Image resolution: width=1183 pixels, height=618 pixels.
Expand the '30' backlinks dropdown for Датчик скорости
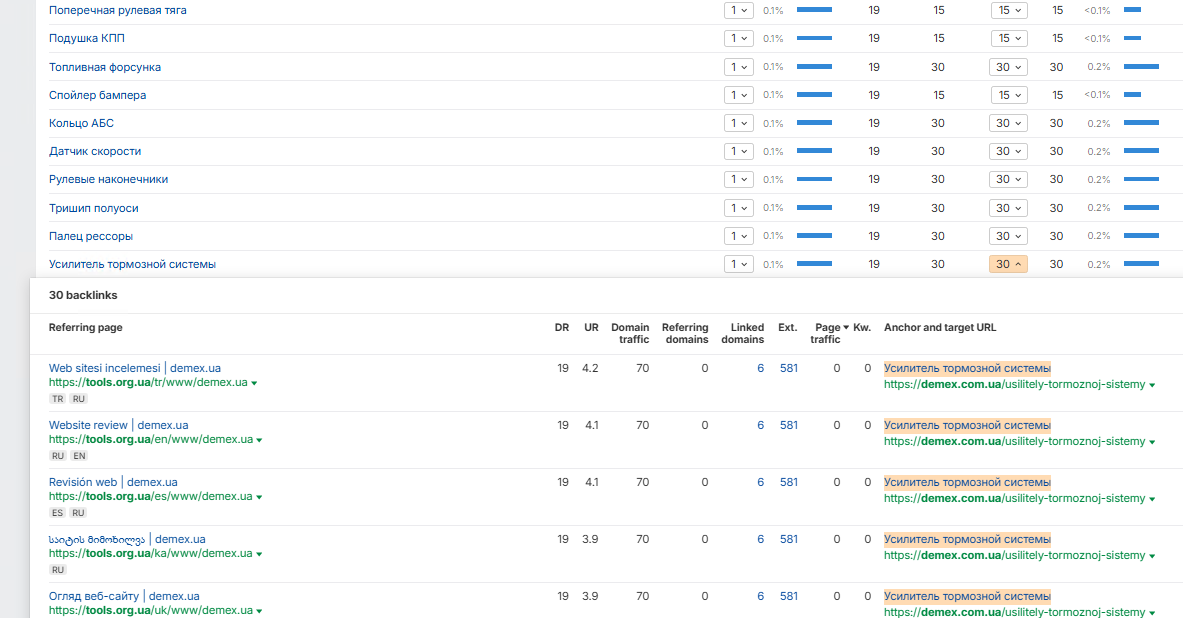tap(1009, 151)
